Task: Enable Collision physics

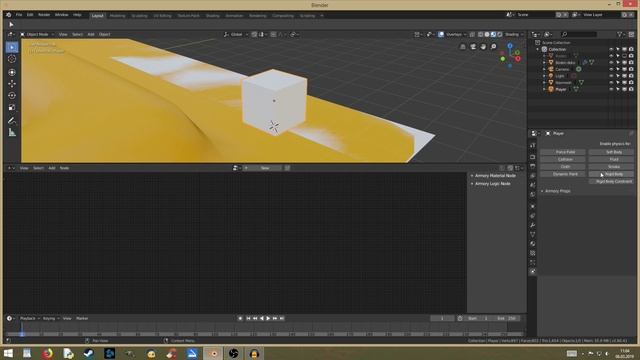Action: pyautogui.click(x=563, y=159)
